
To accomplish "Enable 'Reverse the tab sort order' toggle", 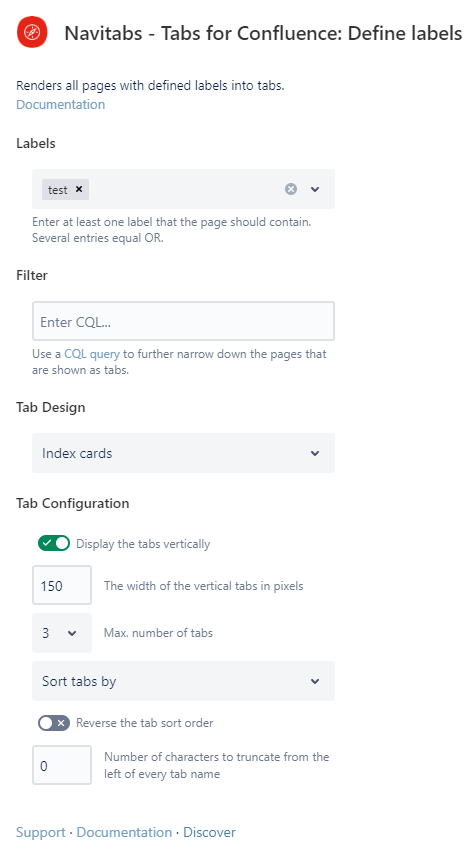I will [x=54, y=723].
